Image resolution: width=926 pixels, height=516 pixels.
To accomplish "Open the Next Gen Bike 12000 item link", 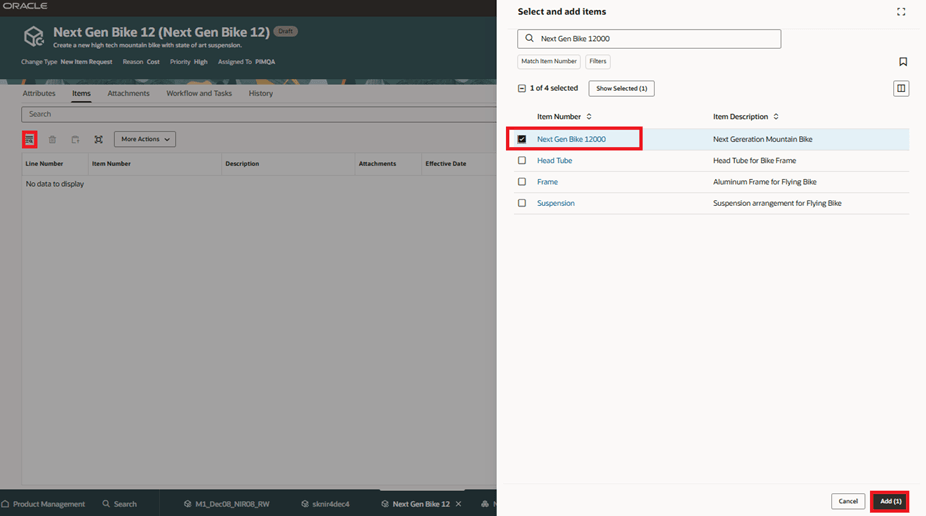I will tap(571, 139).
